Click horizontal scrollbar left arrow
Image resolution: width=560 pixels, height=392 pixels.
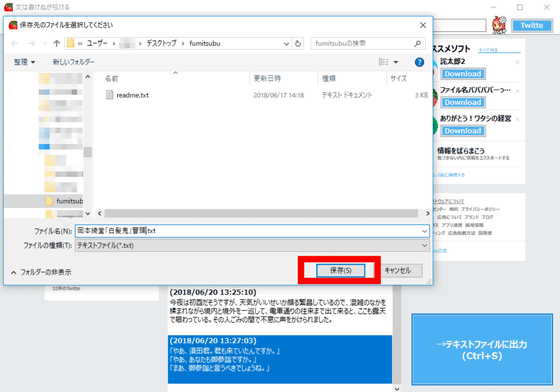[x=100, y=213]
